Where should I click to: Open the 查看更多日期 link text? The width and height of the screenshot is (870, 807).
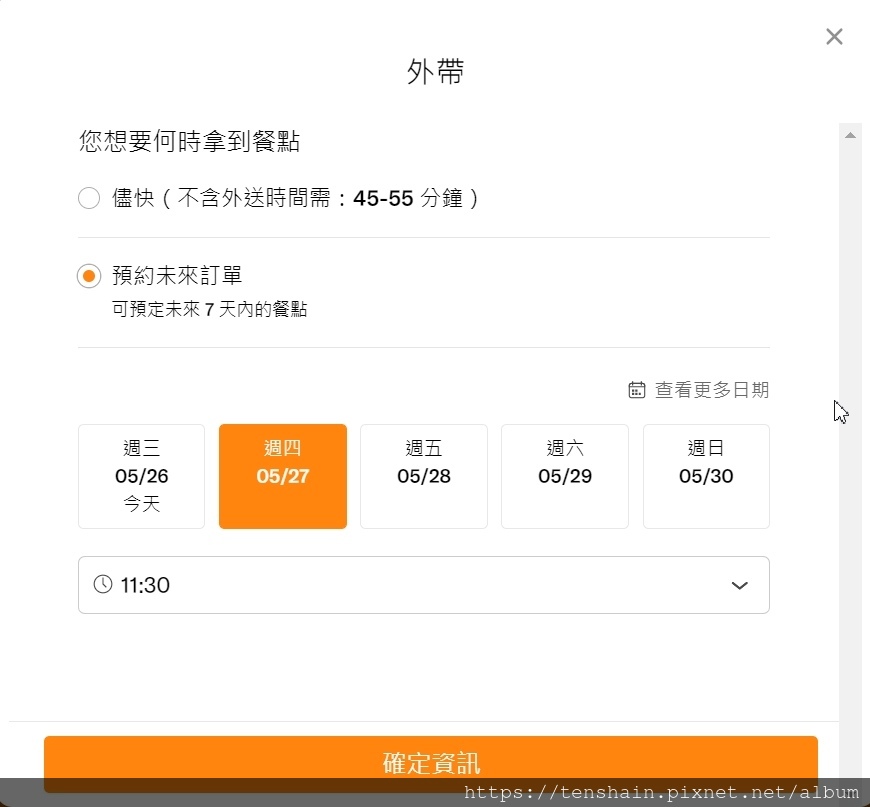click(x=712, y=390)
